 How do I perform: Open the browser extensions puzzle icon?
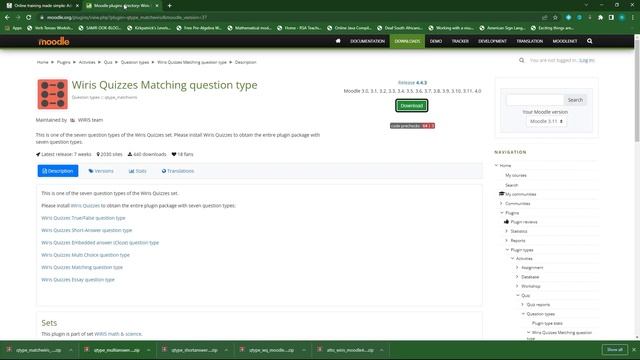tap(600, 18)
